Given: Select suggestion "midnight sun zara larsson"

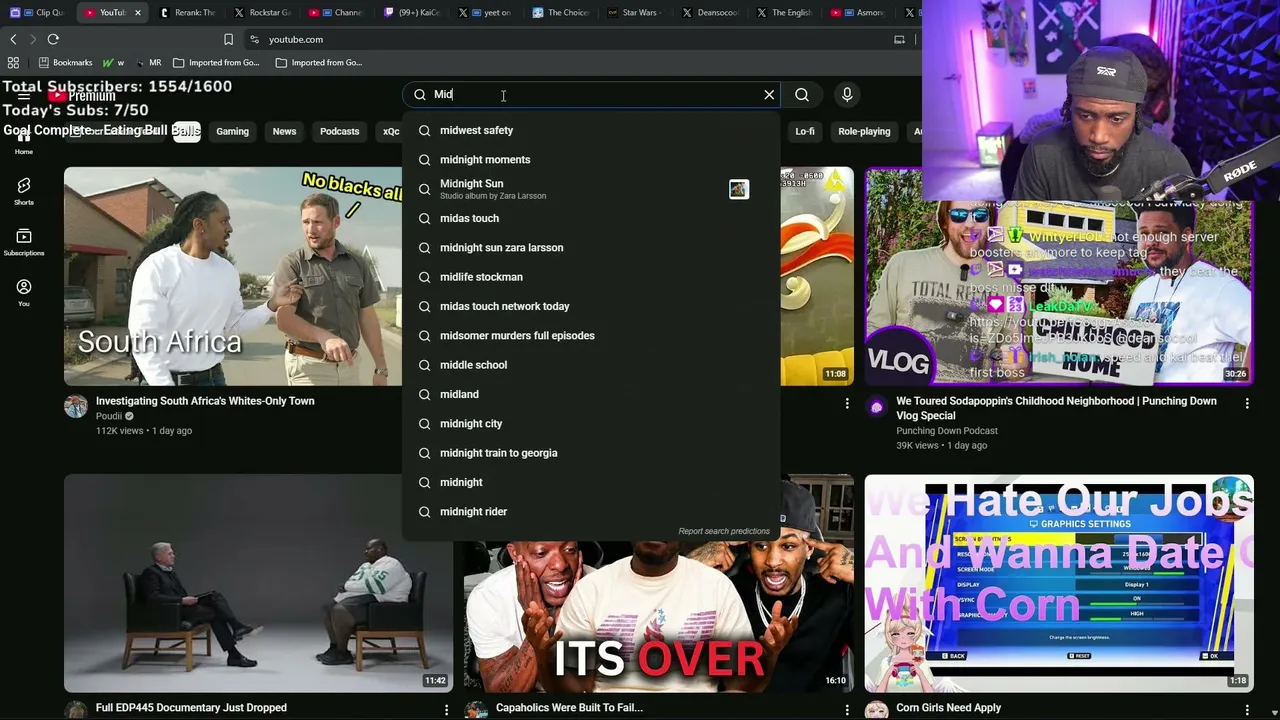Looking at the screenshot, I should [591, 248].
